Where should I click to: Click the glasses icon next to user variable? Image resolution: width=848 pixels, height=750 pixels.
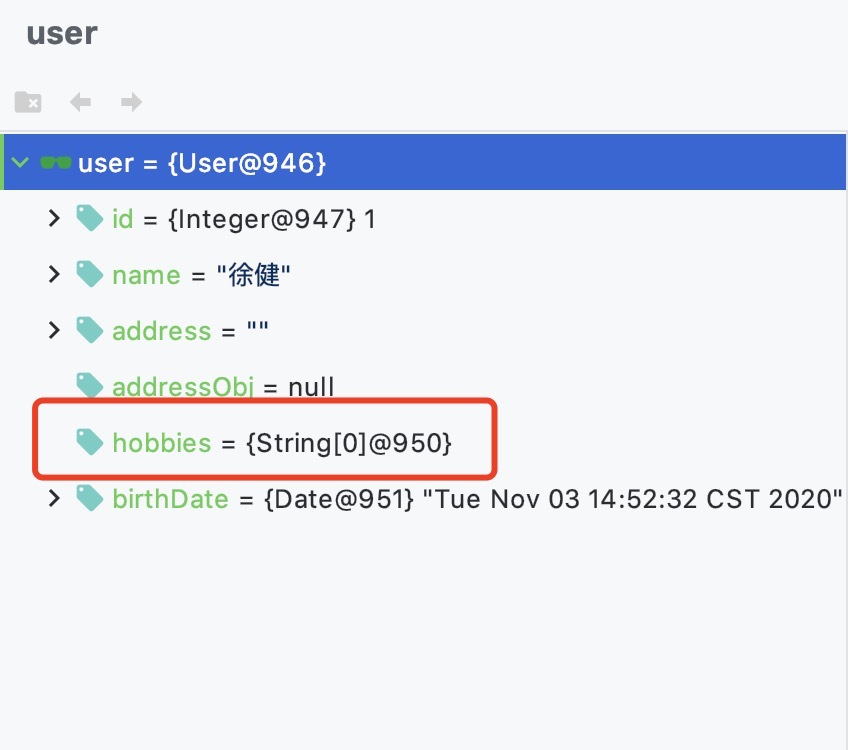point(55,162)
